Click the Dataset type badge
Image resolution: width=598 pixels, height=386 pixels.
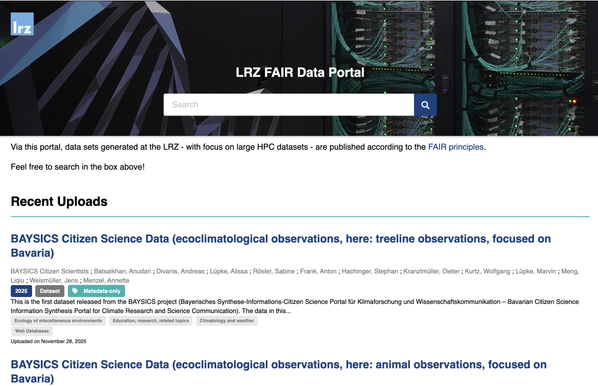click(x=50, y=291)
